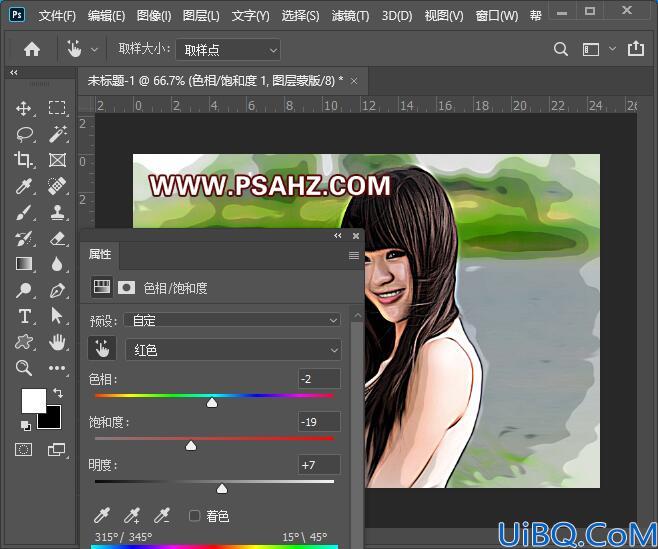Select the subtract-from-sample eyedropper
This screenshot has width=658, height=549.
(162, 515)
